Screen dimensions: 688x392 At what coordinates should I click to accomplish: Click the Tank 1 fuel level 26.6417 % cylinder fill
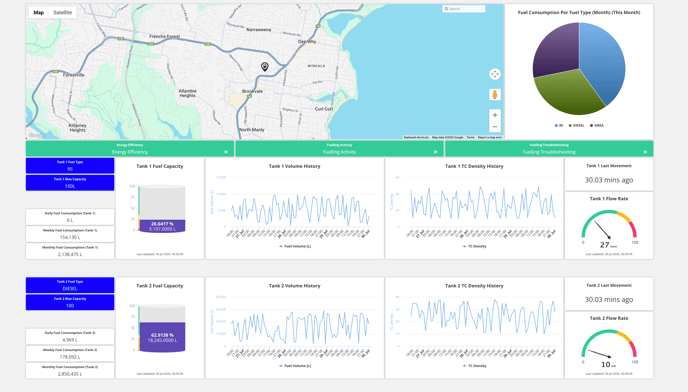162,226
